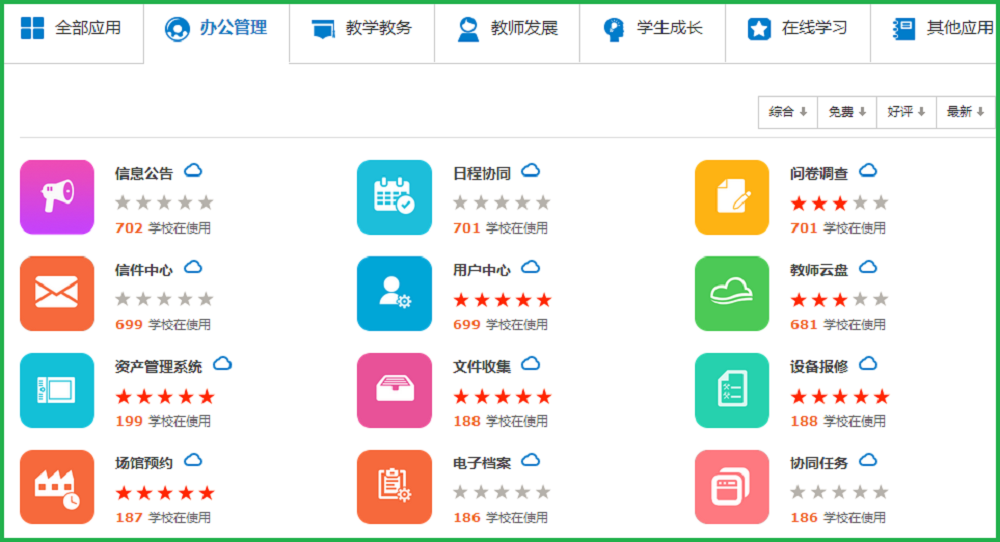This screenshot has height=542, width=1000.
Task: Open the 信件中心 envelope app icon
Action: [57, 293]
